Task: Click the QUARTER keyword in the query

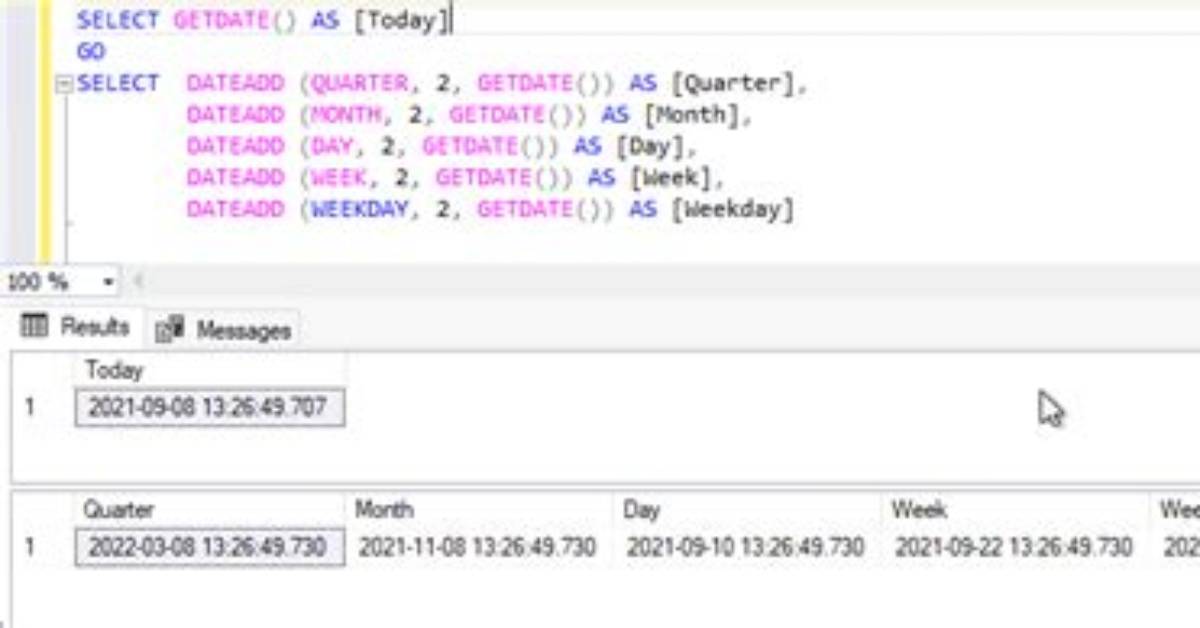Action: pos(359,84)
